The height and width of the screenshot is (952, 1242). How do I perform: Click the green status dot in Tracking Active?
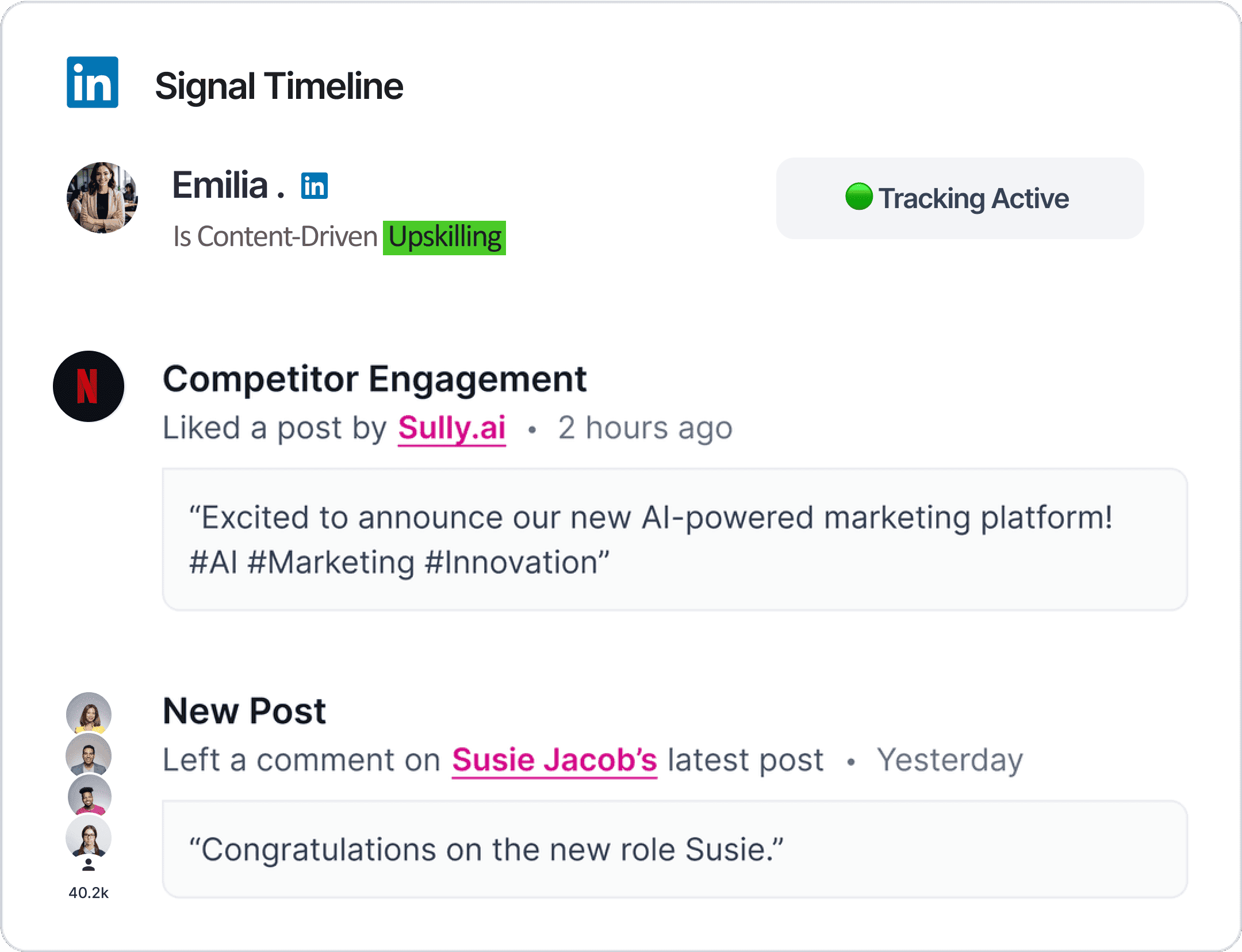(x=859, y=197)
